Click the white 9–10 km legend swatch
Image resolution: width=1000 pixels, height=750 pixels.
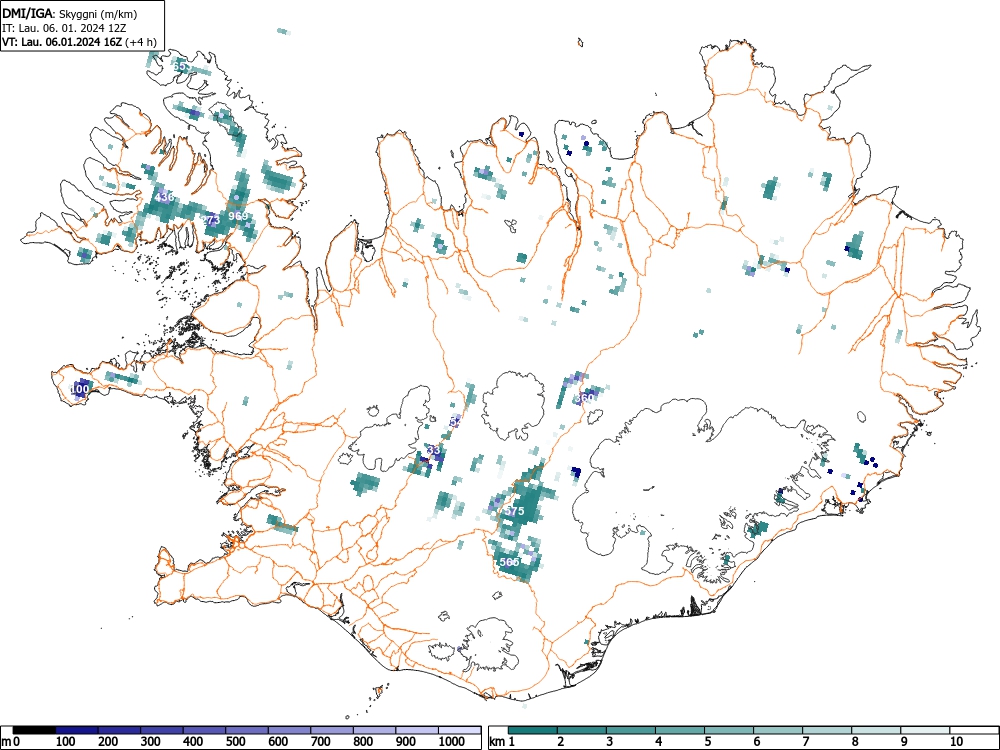(x=925, y=730)
